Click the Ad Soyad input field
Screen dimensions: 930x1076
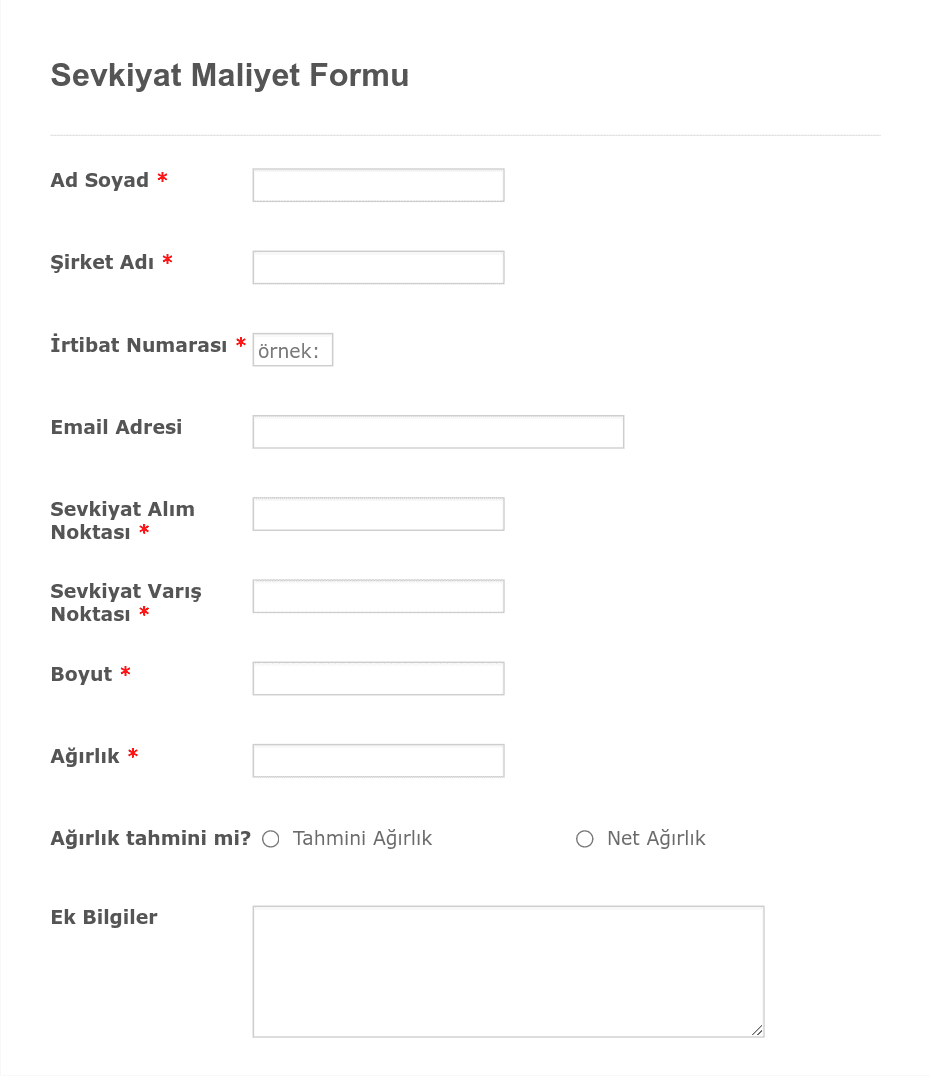378,185
